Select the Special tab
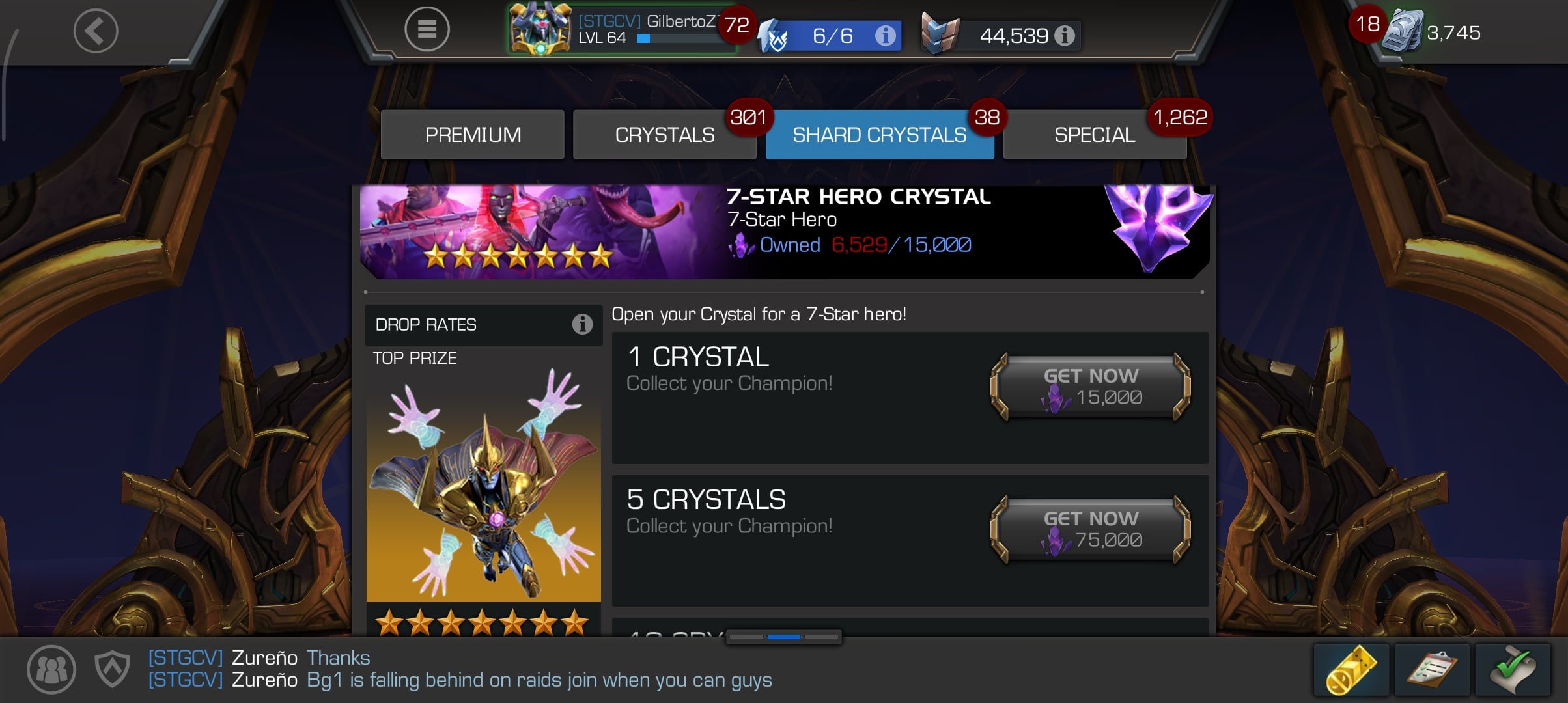1568x703 pixels. pyautogui.click(x=1095, y=135)
